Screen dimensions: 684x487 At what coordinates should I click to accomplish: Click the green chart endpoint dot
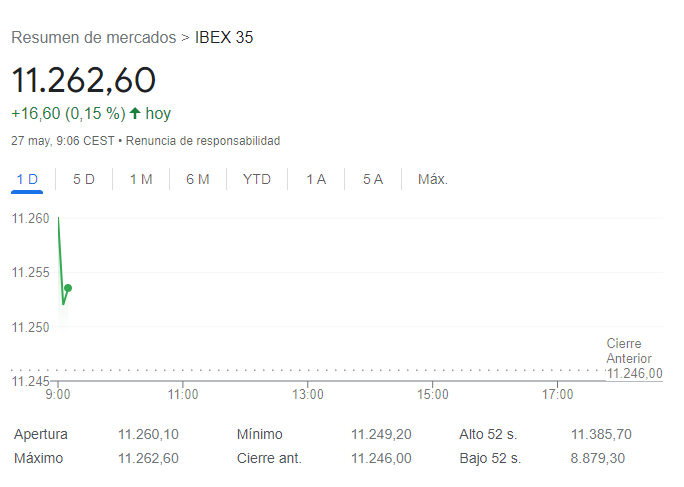68,288
